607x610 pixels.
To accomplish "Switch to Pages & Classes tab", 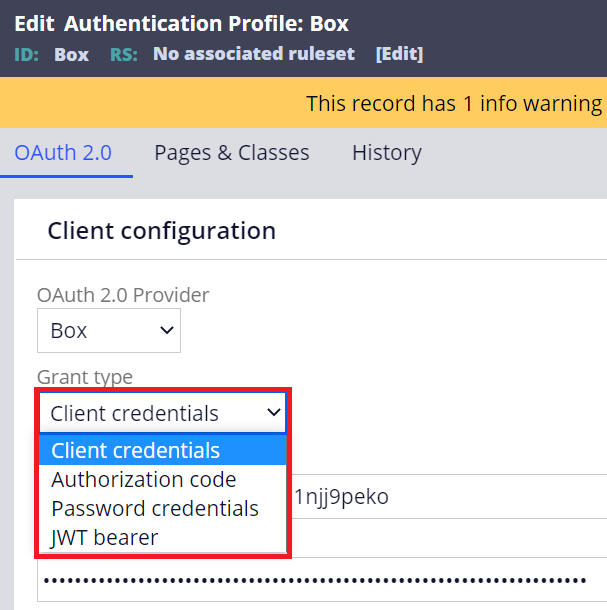I will click(232, 152).
